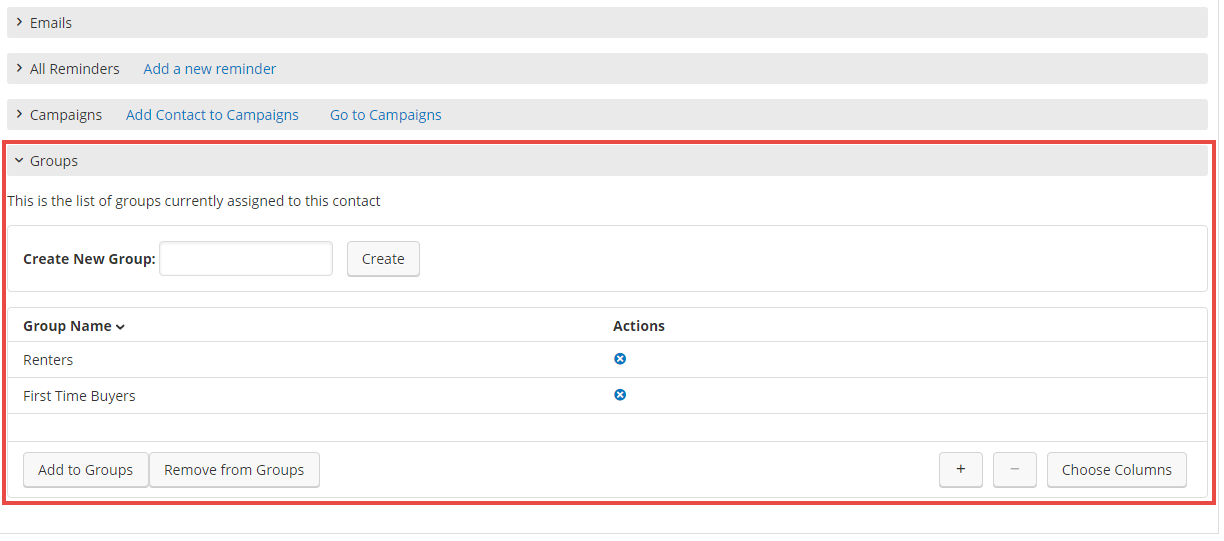Click the Add to Groups button
The height and width of the screenshot is (541, 1224).
(86, 470)
